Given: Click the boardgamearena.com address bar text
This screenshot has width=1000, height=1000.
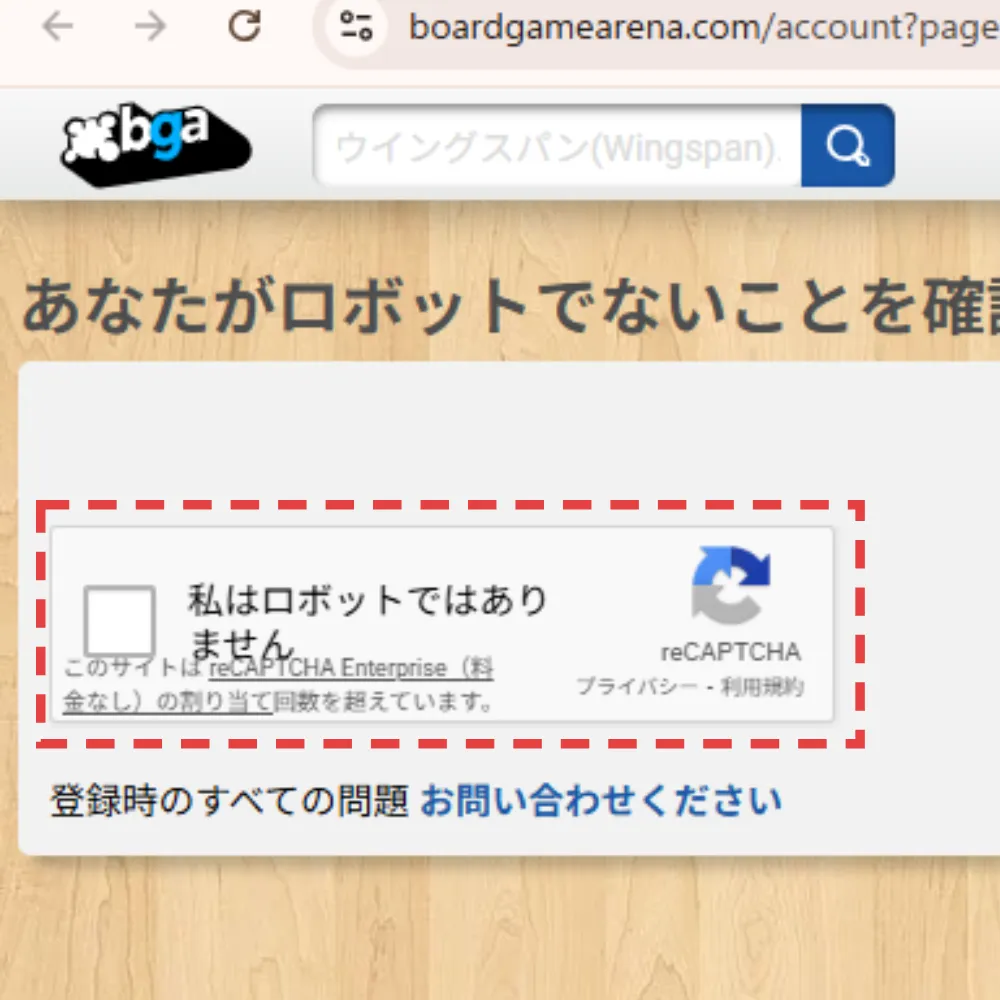Looking at the screenshot, I should [x=650, y=27].
